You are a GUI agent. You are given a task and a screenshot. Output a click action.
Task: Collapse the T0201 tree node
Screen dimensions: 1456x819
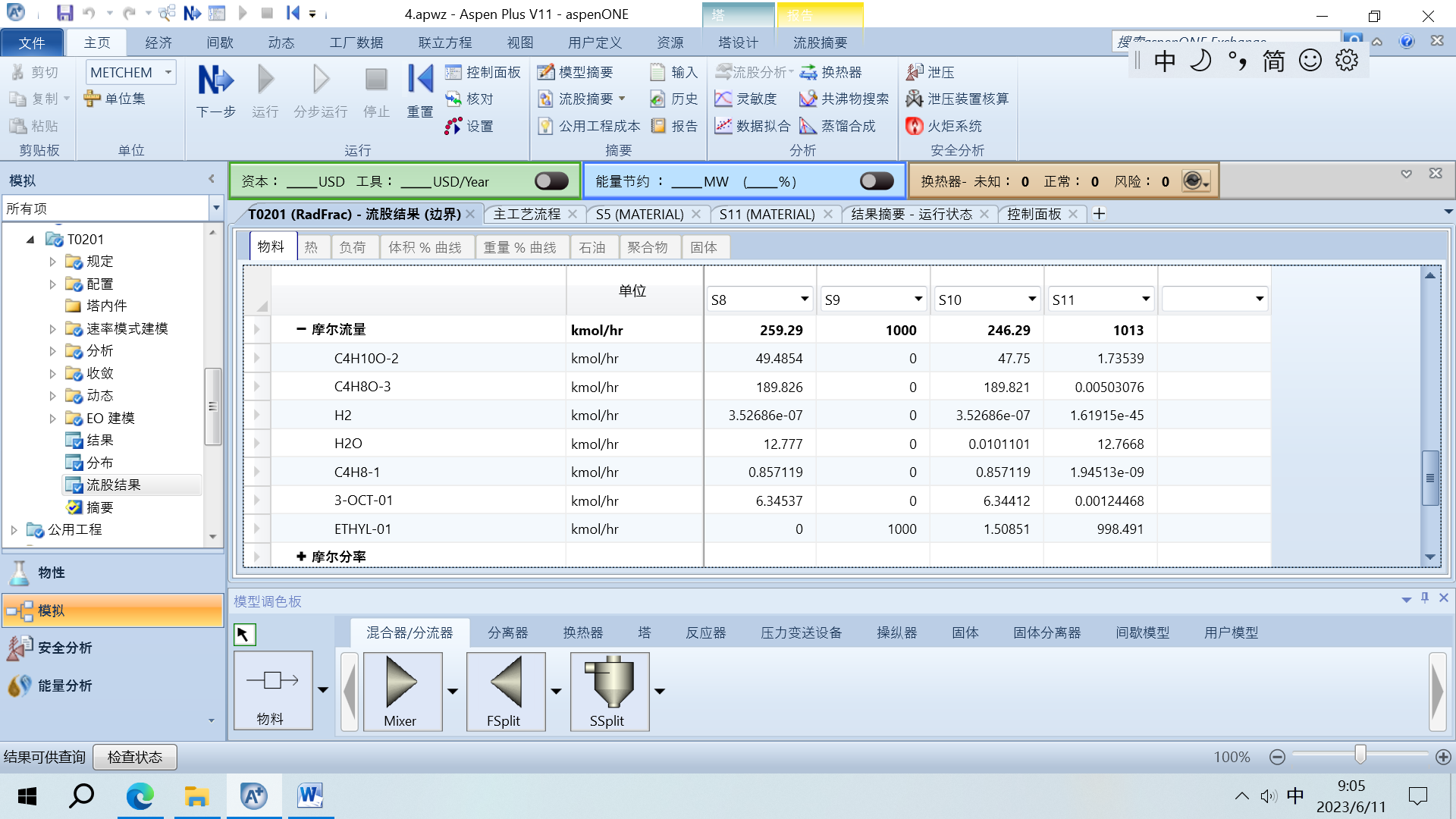[30, 240]
